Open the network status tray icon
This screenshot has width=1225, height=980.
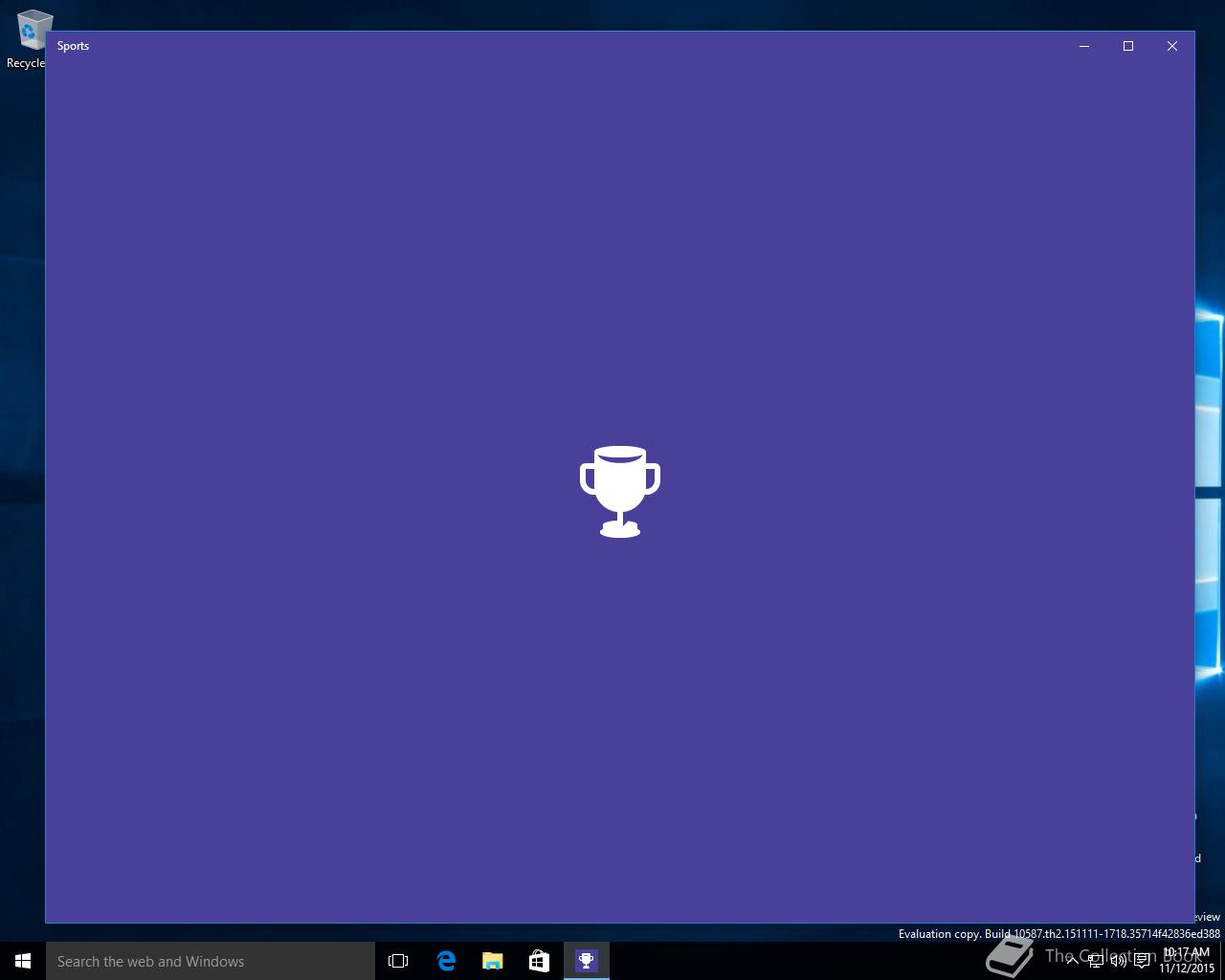point(1096,961)
